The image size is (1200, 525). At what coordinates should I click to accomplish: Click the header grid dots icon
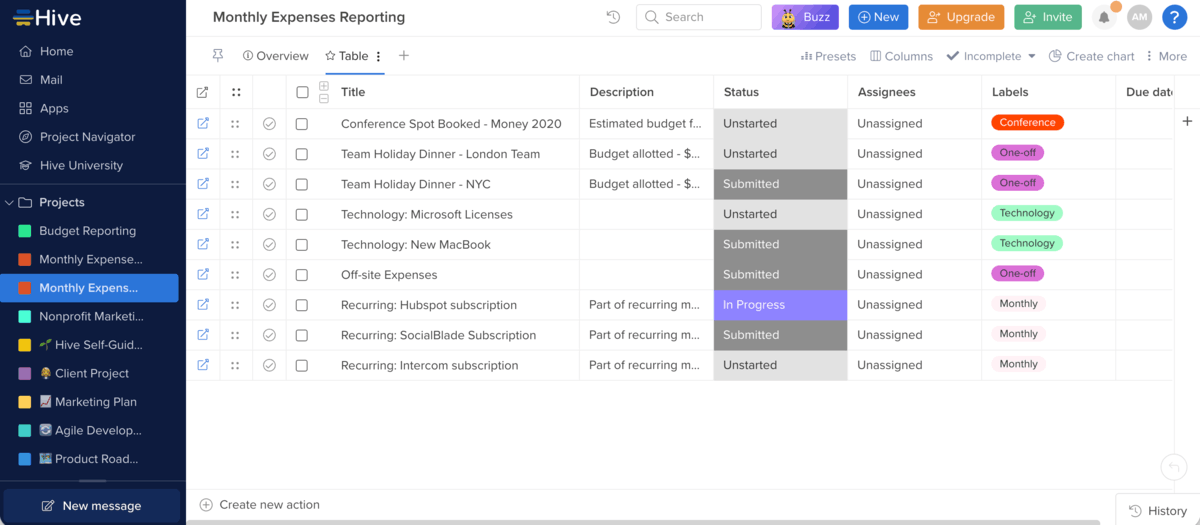[236, 92]
